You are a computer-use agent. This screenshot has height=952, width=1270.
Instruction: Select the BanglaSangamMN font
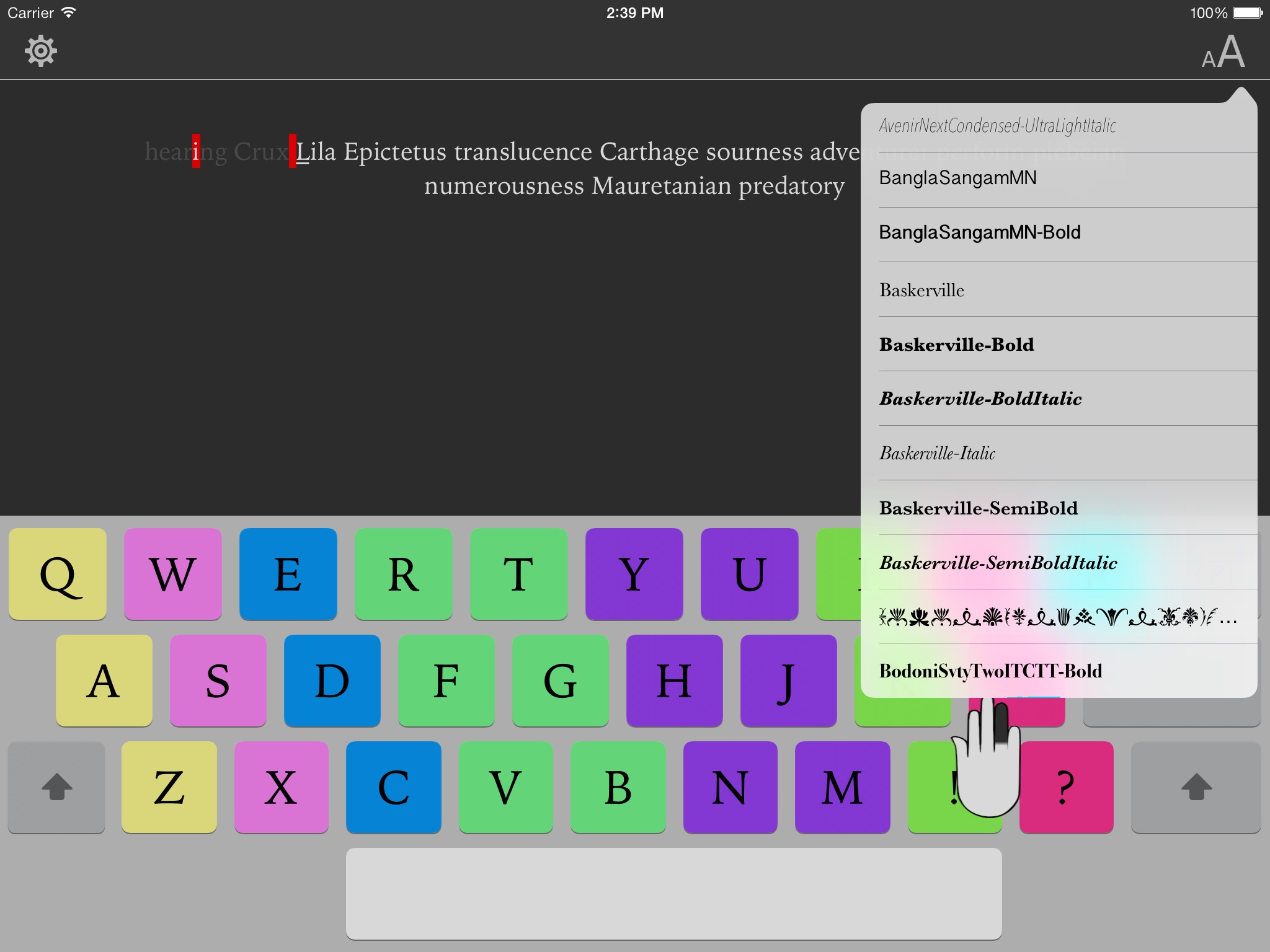pyautogui.click(x=1059, y=178)
